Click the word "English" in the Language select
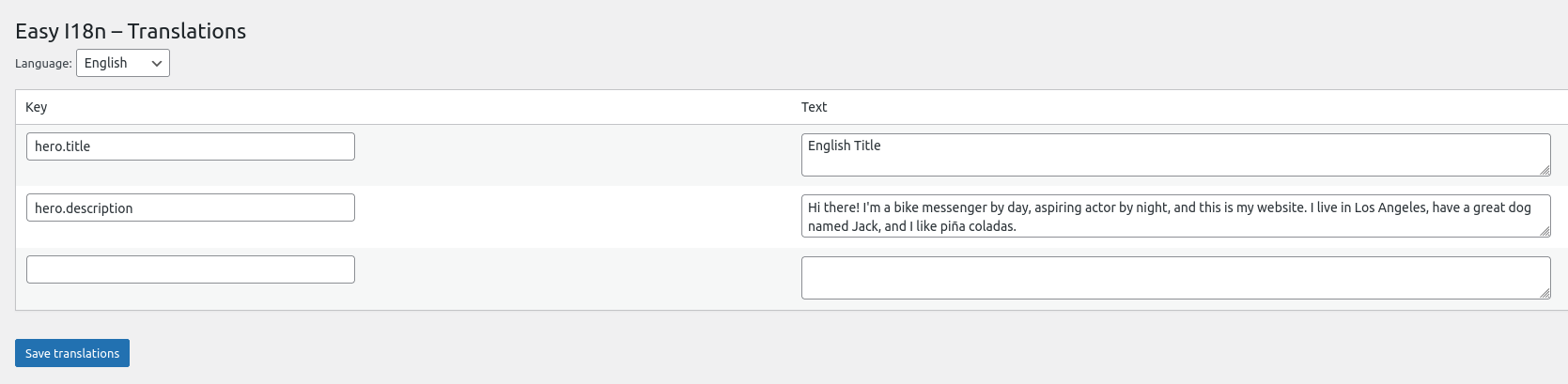Image resolution: width=1568 pixels, height=384 pixels. [x=105, y=63]
